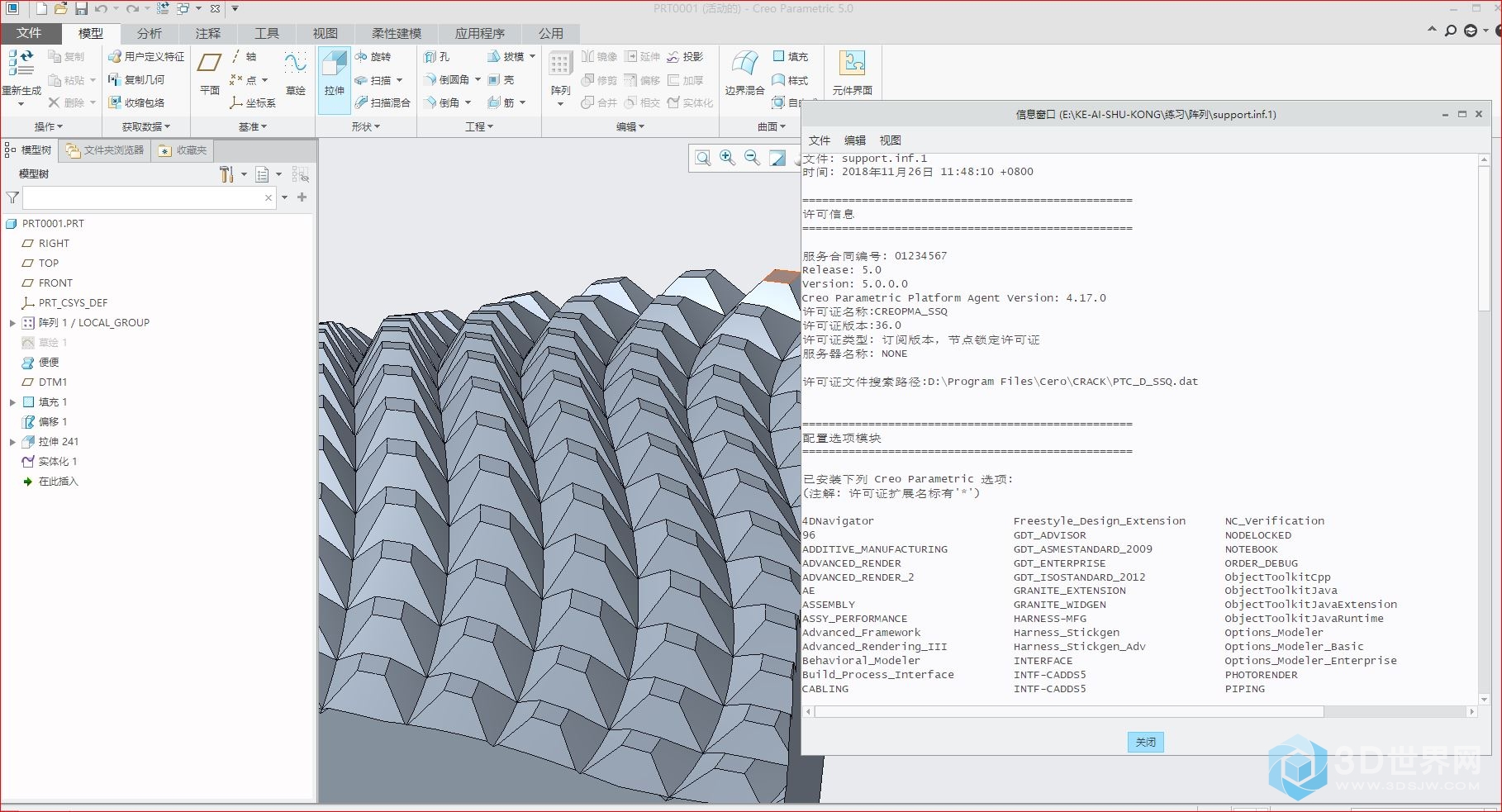Screen dimensions: 1502x812
Task: Click the Fill (填充) surface tool
Action: pos(790,56)
